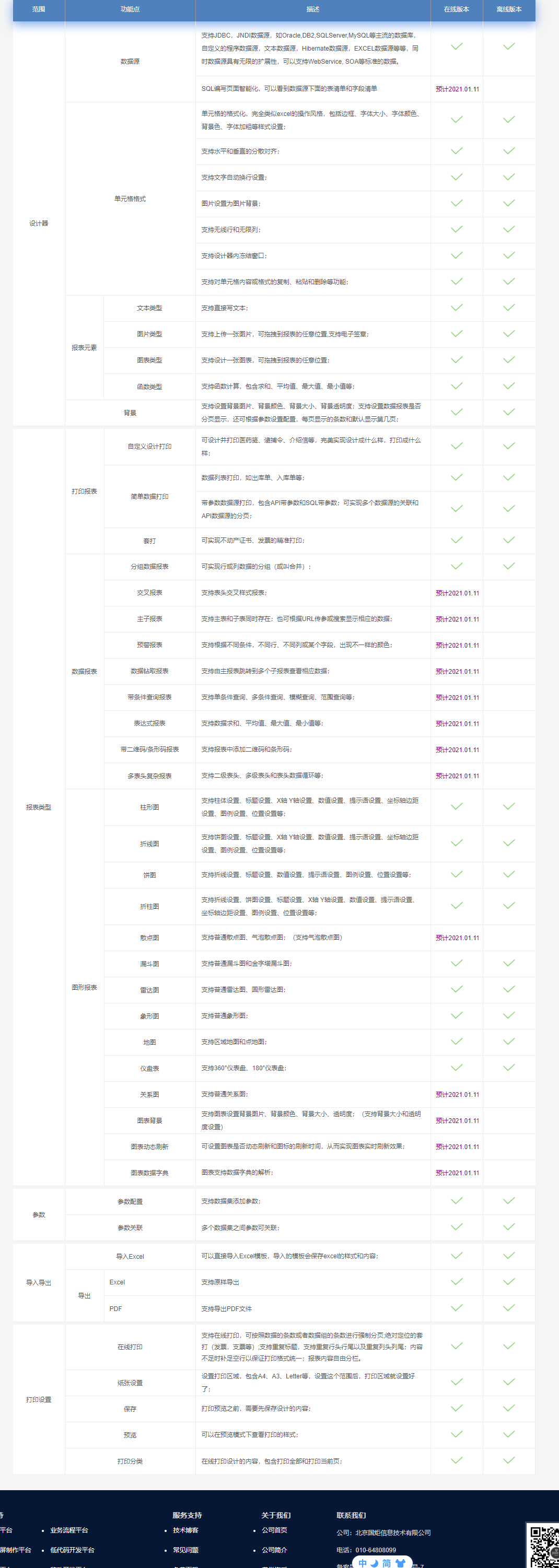
Task: Click 预计2021.01.11 text in 交叉报表 row
Action: pos(457,593)
